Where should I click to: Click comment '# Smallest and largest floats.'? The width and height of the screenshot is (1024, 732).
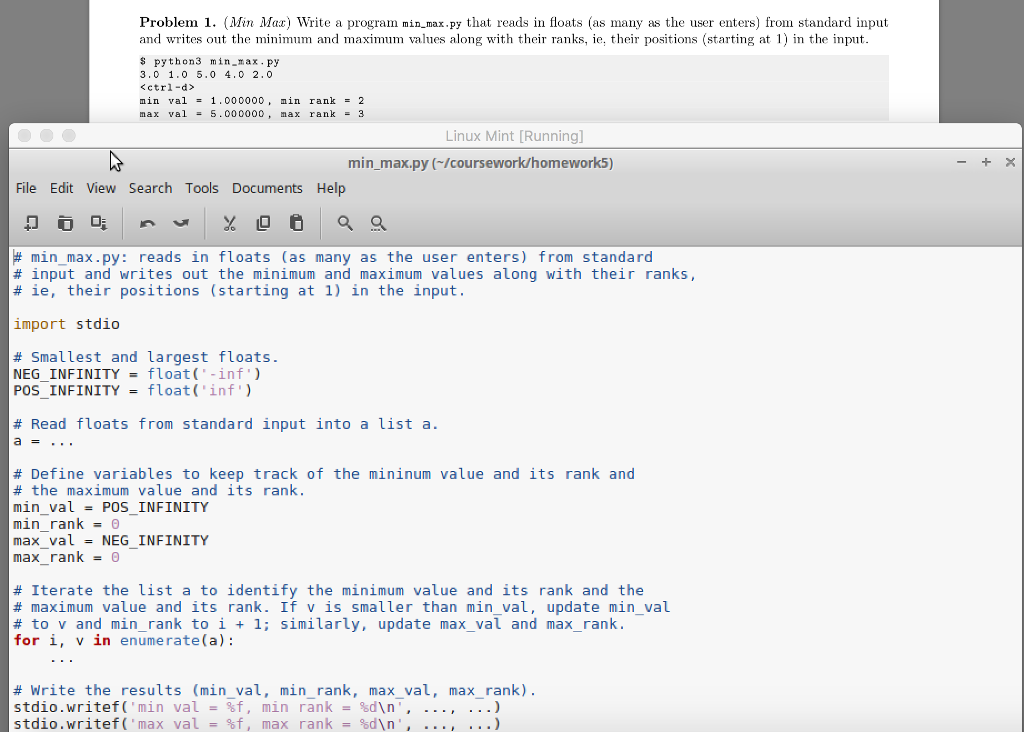[146, 357]
